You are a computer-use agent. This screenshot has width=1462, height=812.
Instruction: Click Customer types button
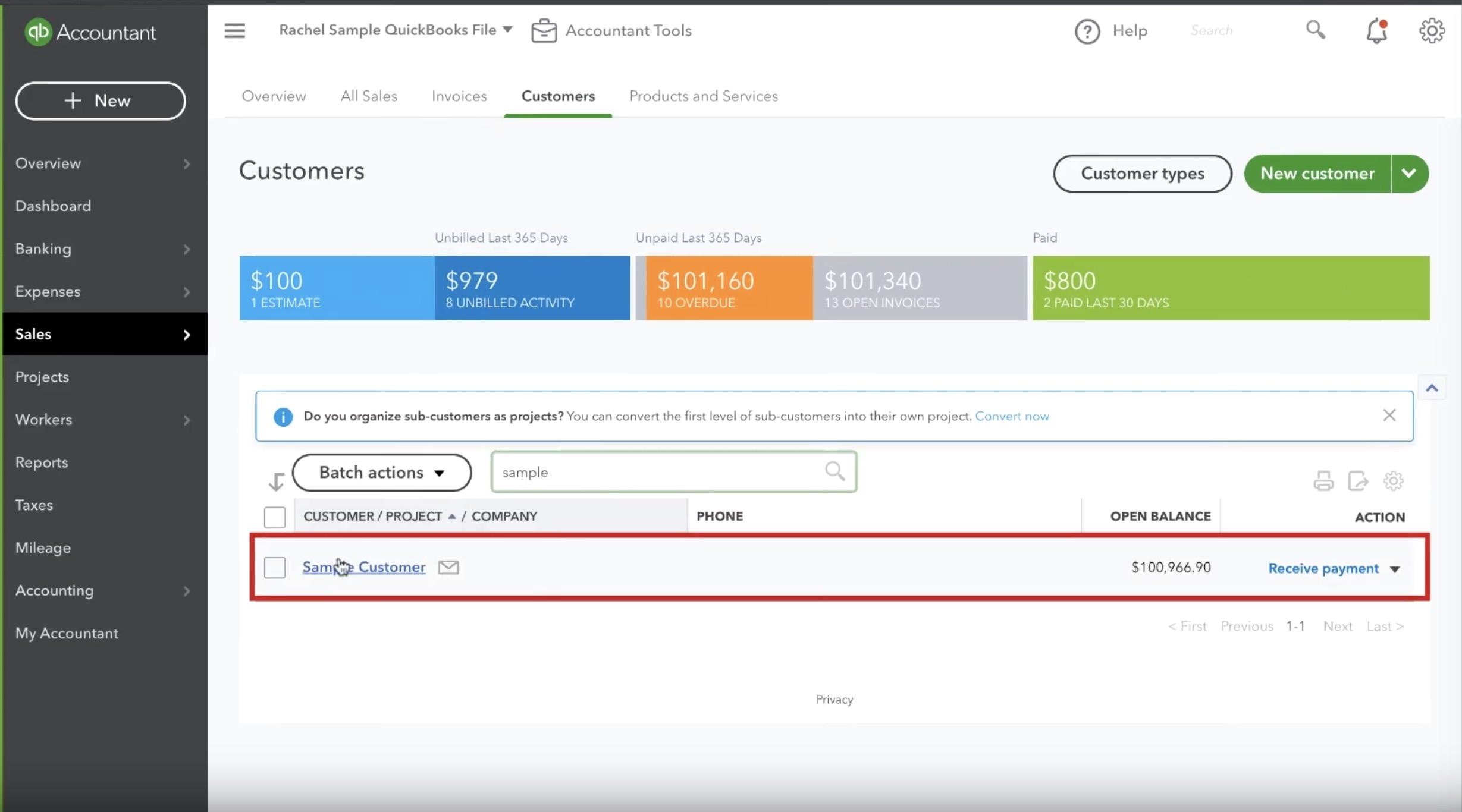(x=1142, y=174)
